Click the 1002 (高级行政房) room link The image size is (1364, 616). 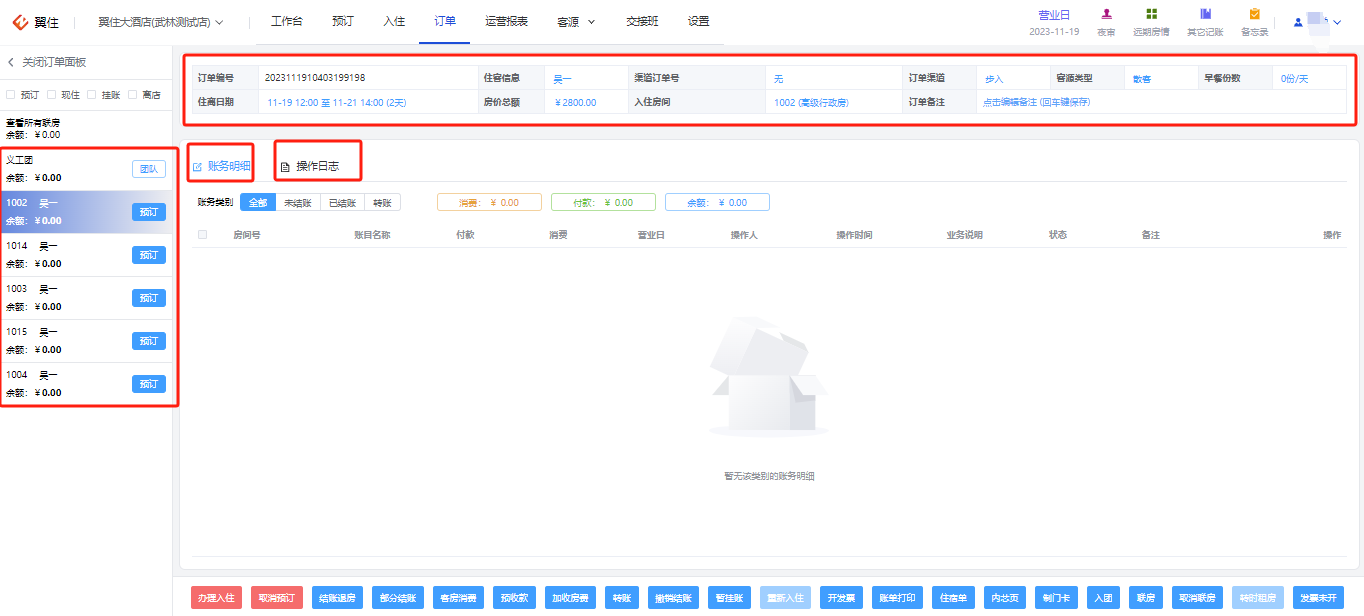[811, 102]
